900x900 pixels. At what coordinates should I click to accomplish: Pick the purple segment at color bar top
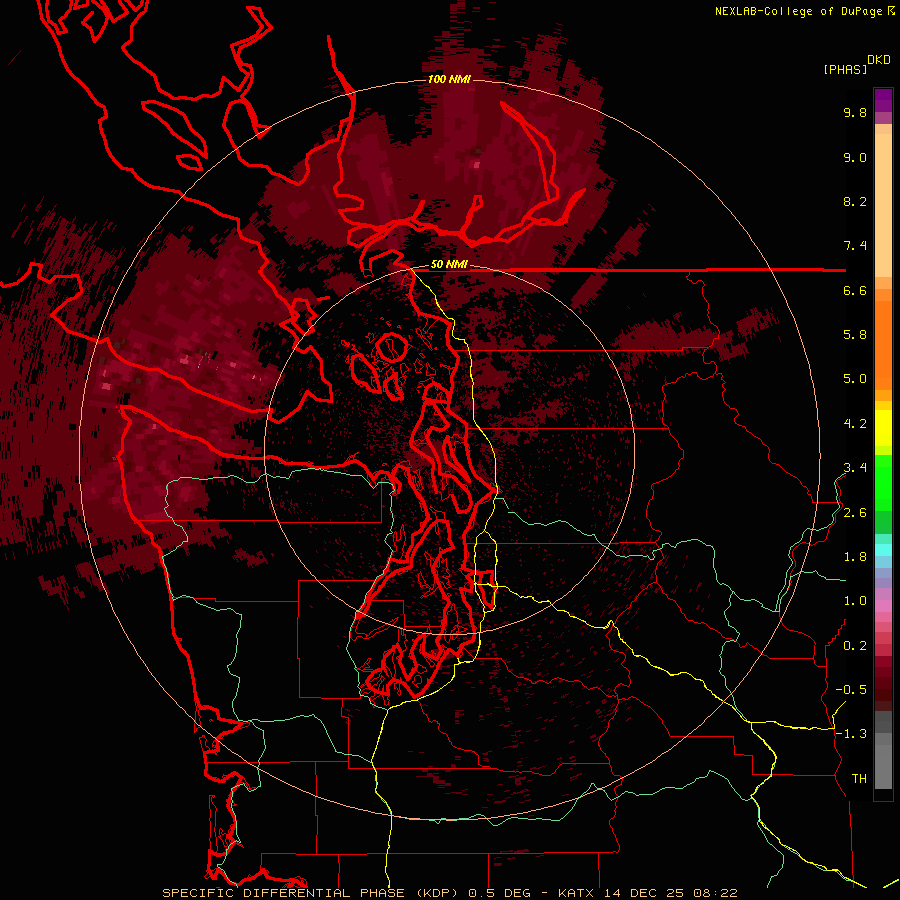(883, 100)
